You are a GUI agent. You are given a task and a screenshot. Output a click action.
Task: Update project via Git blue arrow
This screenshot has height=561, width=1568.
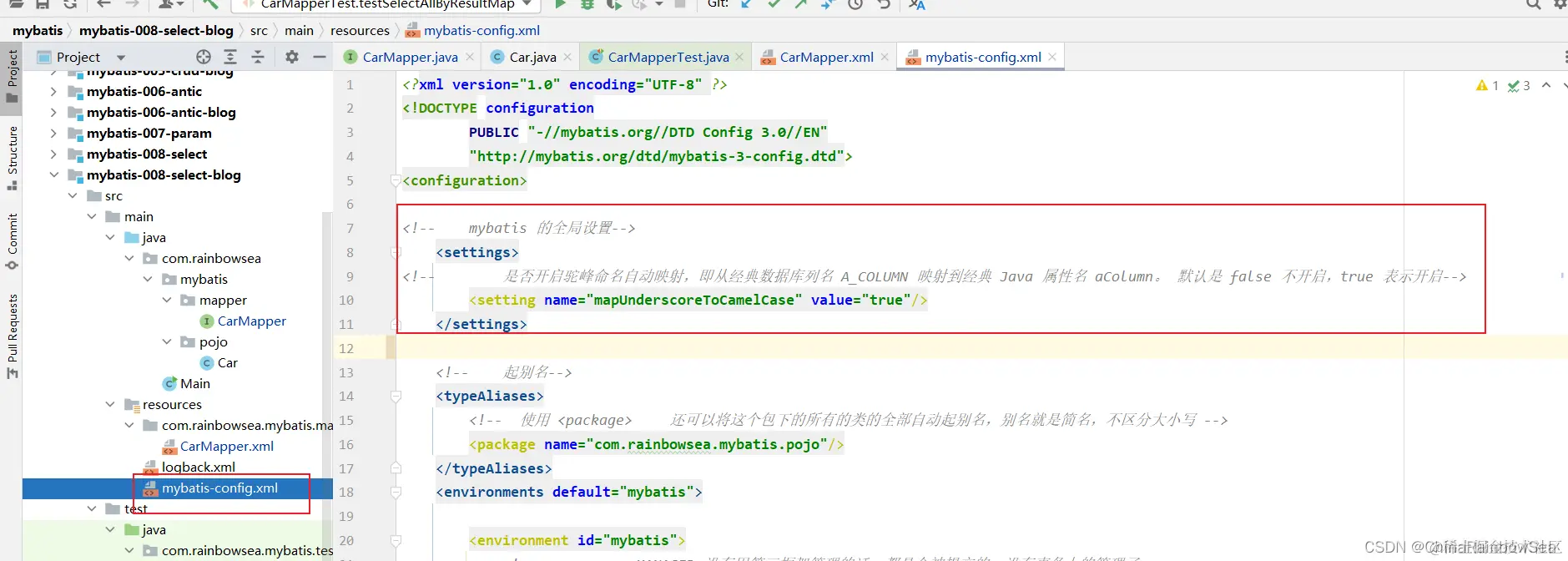pyautogui.click(x=746, y=4)
